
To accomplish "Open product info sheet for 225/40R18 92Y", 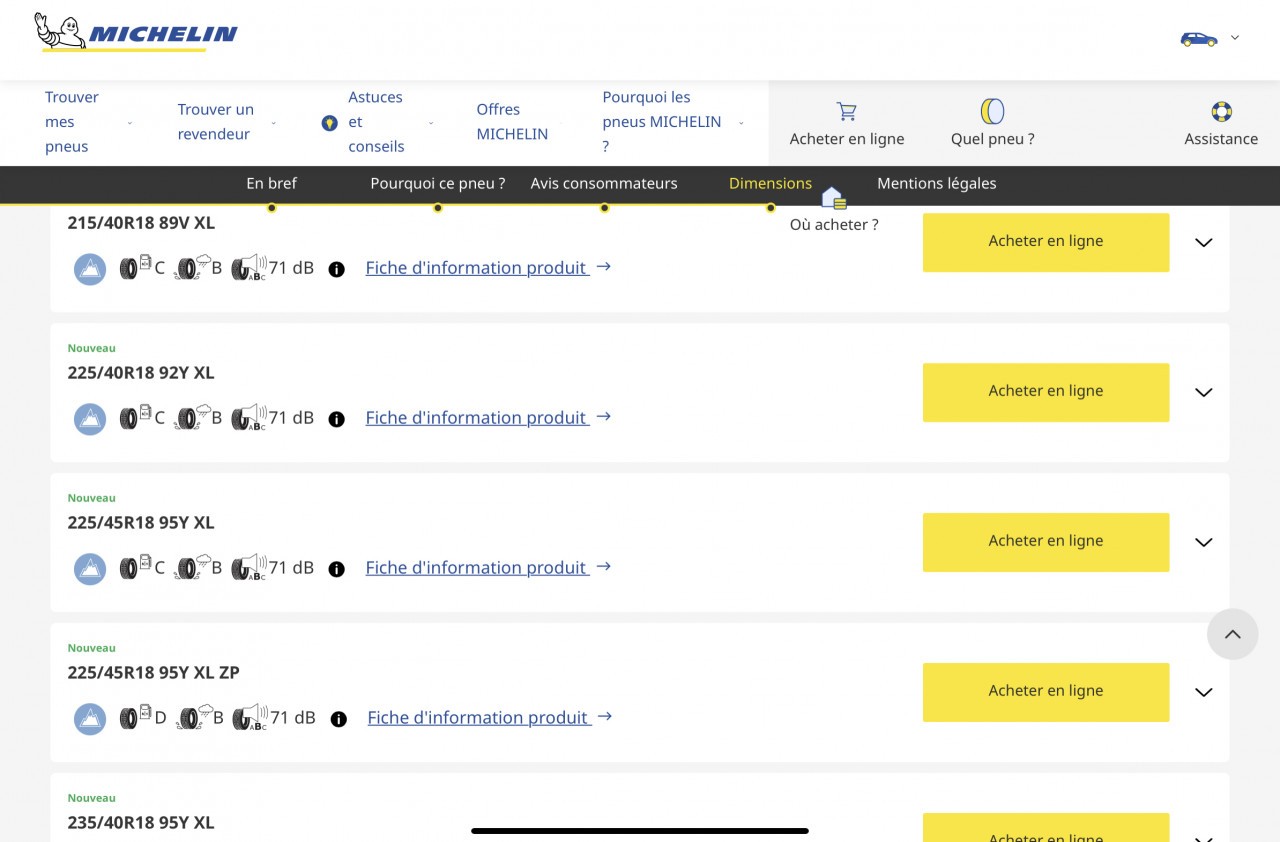I will 488,418.
